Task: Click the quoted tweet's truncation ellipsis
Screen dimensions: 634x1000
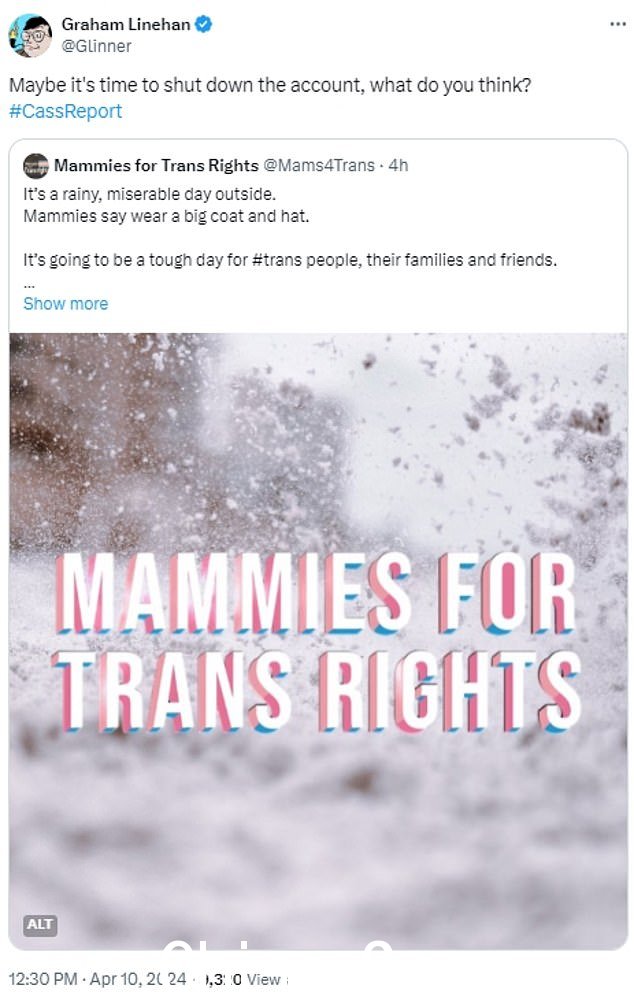Action: tap(29, 283)
